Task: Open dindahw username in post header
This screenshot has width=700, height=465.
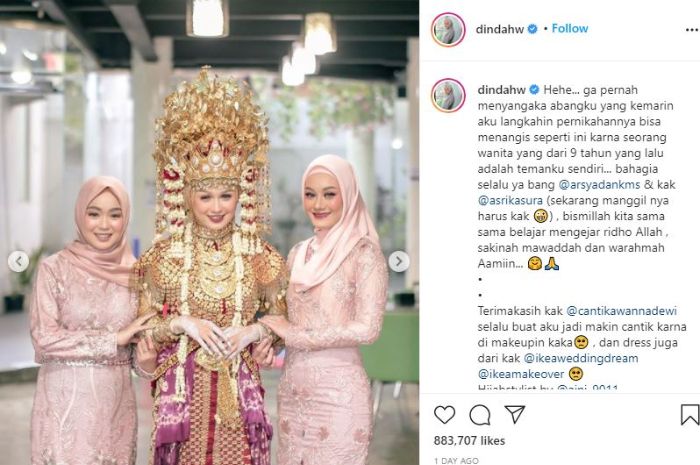Action: (500, 29)
